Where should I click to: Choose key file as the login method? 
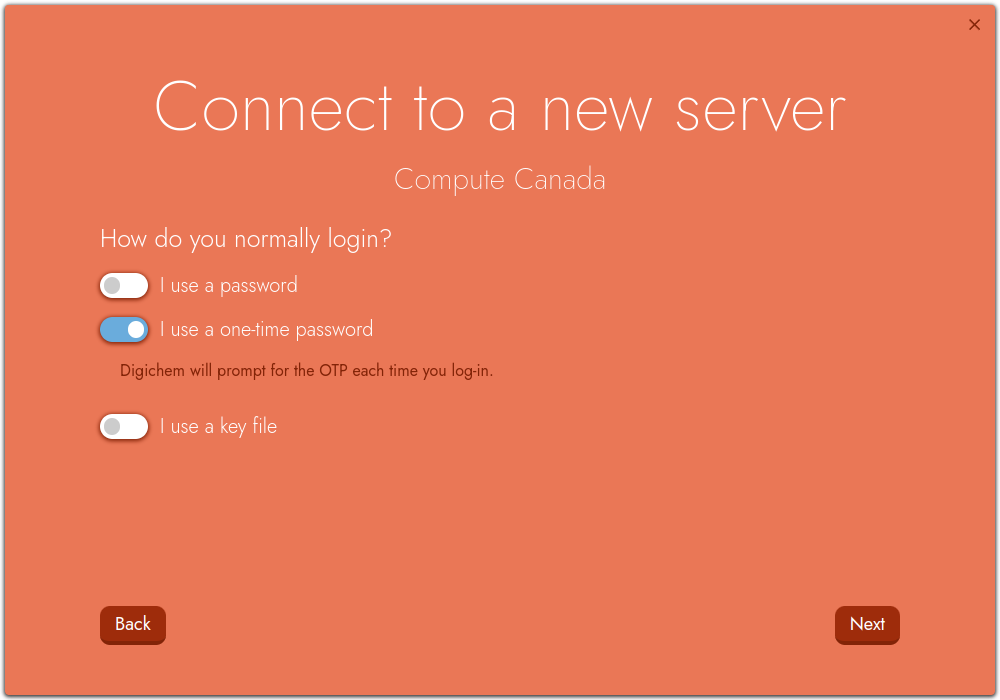(x=124, y=427)
